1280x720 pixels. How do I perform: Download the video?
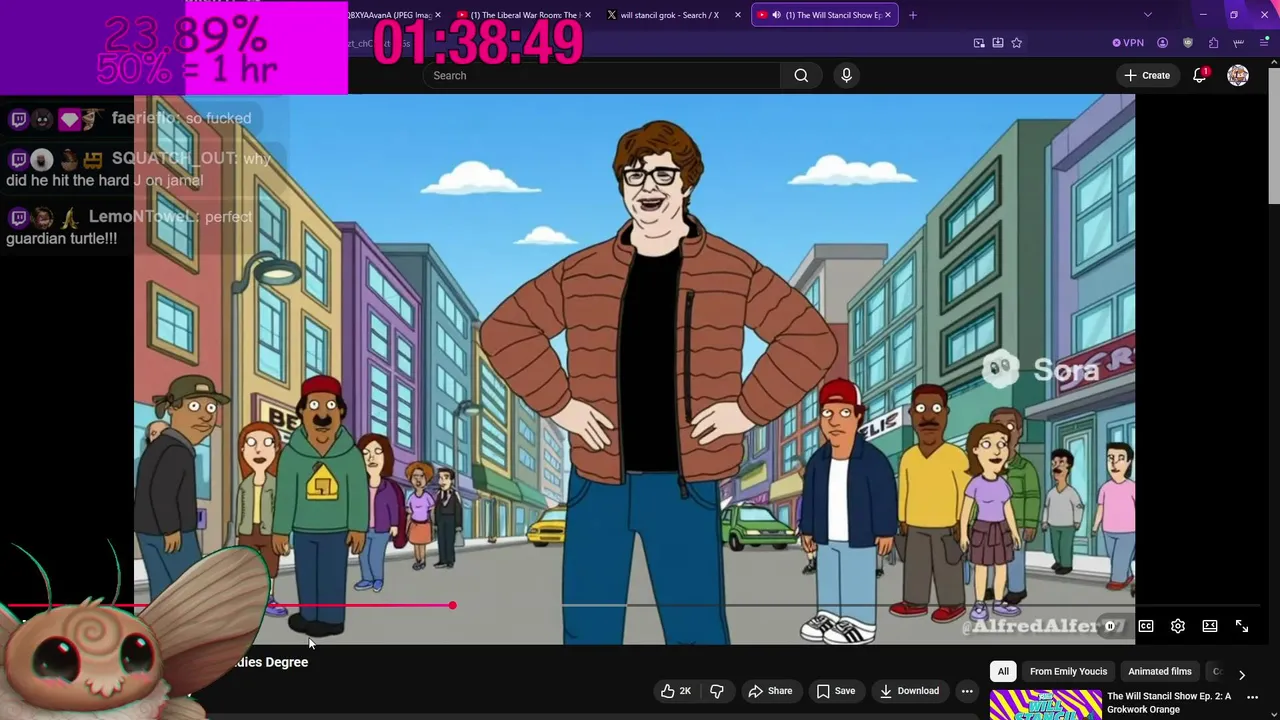pos(909,691)
